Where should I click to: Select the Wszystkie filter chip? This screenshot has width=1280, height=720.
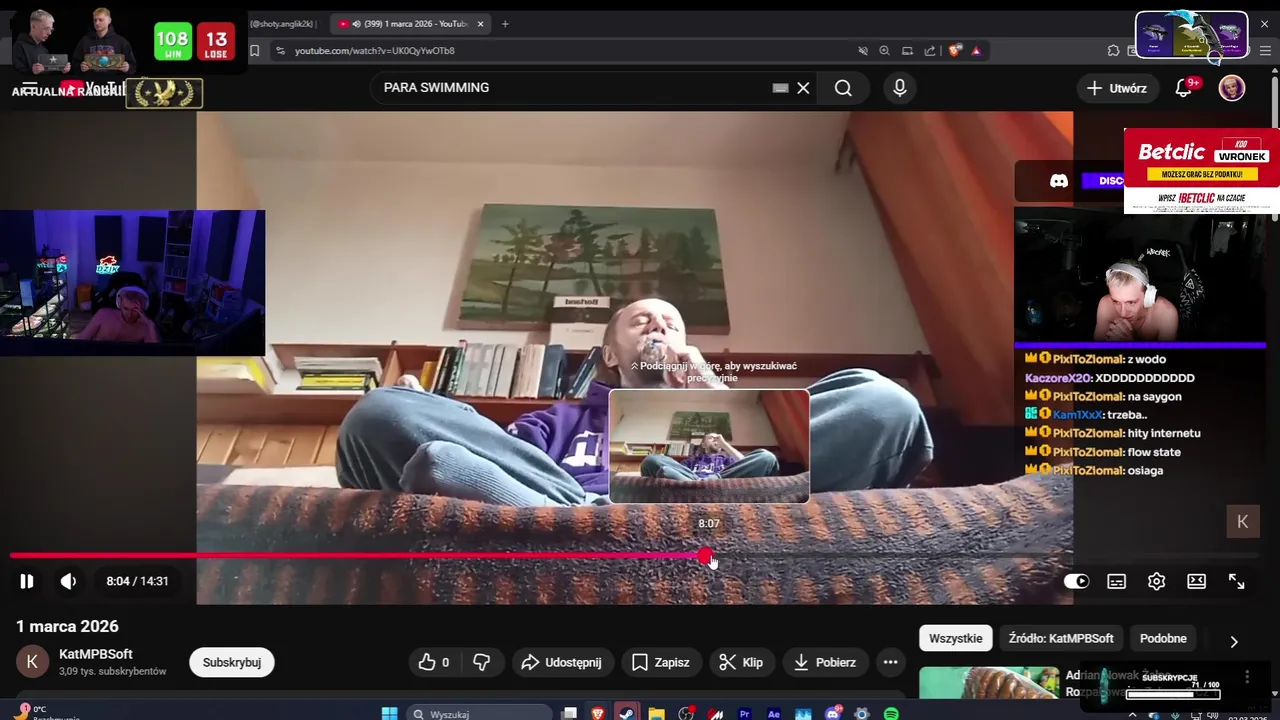(955, 638)
